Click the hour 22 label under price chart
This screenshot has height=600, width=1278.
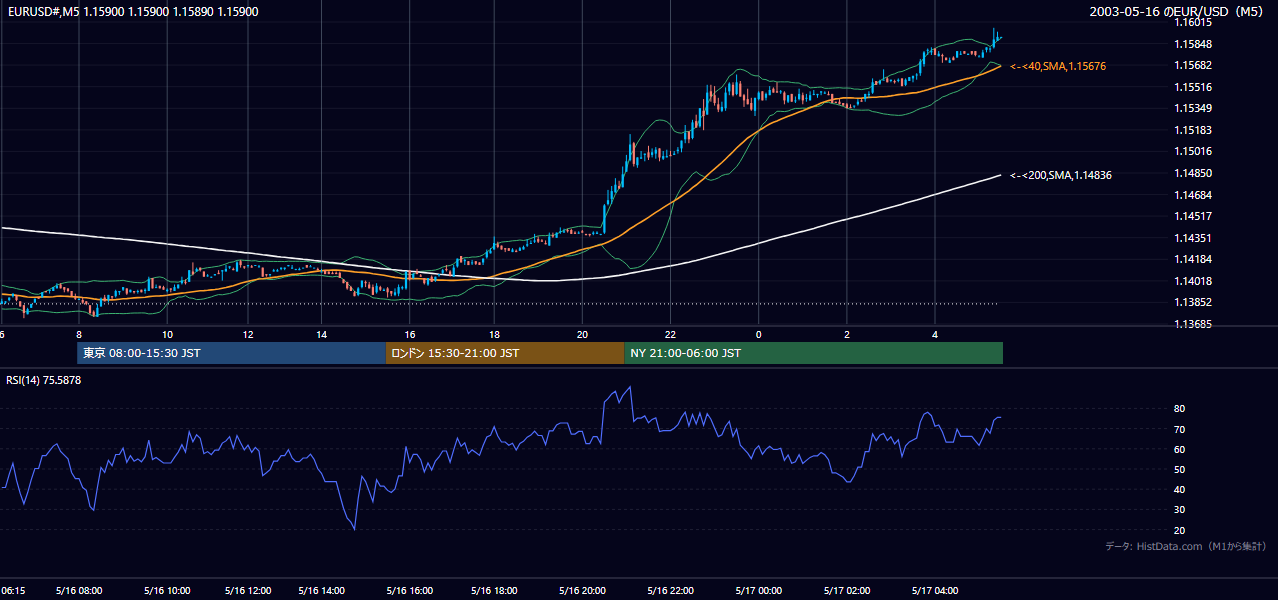coord(670,334)
